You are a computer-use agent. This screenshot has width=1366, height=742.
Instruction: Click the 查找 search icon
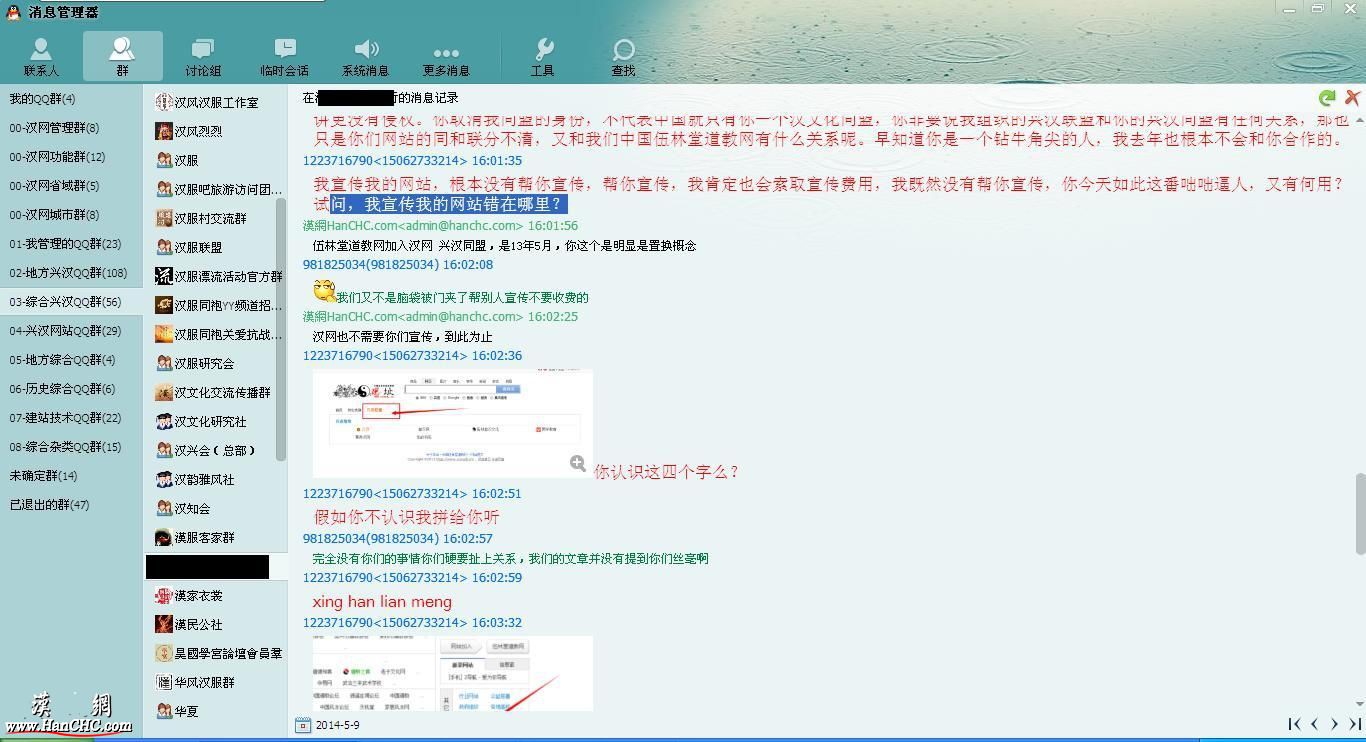tap(623, 56)
